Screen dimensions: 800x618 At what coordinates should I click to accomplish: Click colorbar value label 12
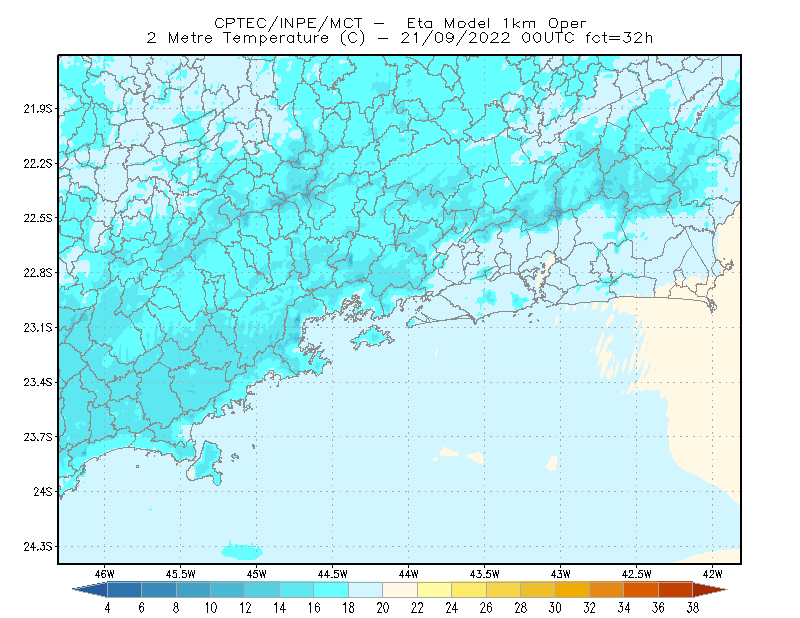(x=245, y=608)
